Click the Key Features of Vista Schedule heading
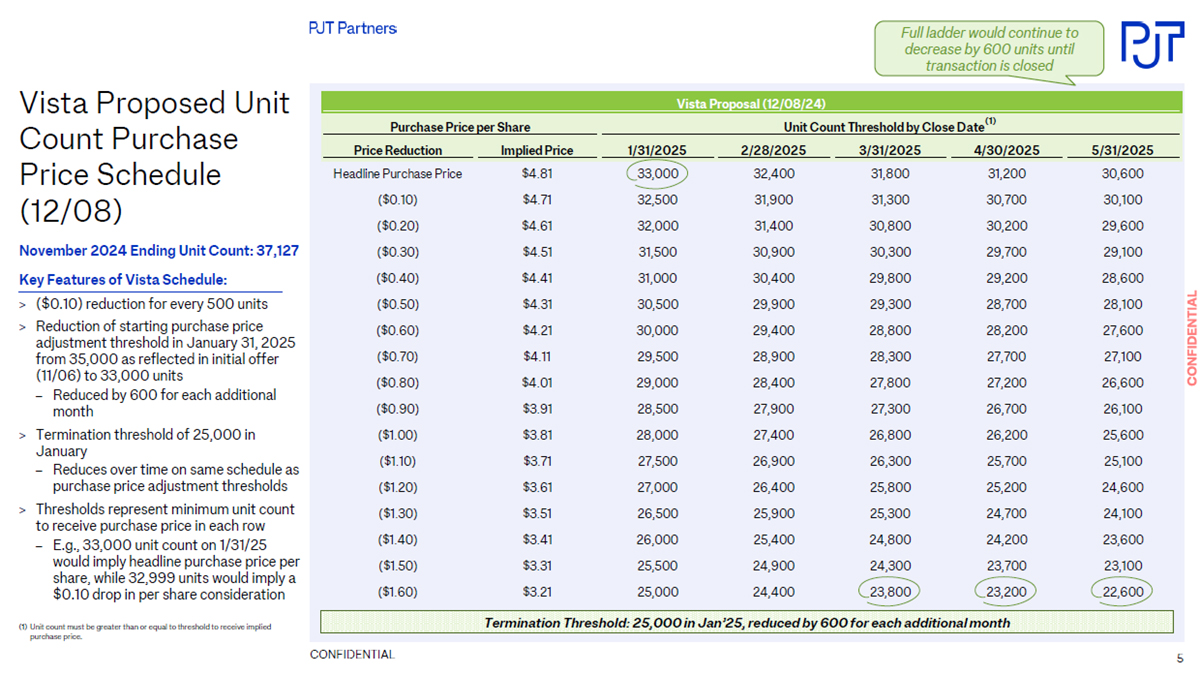1200x675 pixels. pyautogui.click(x=125, y=279)
